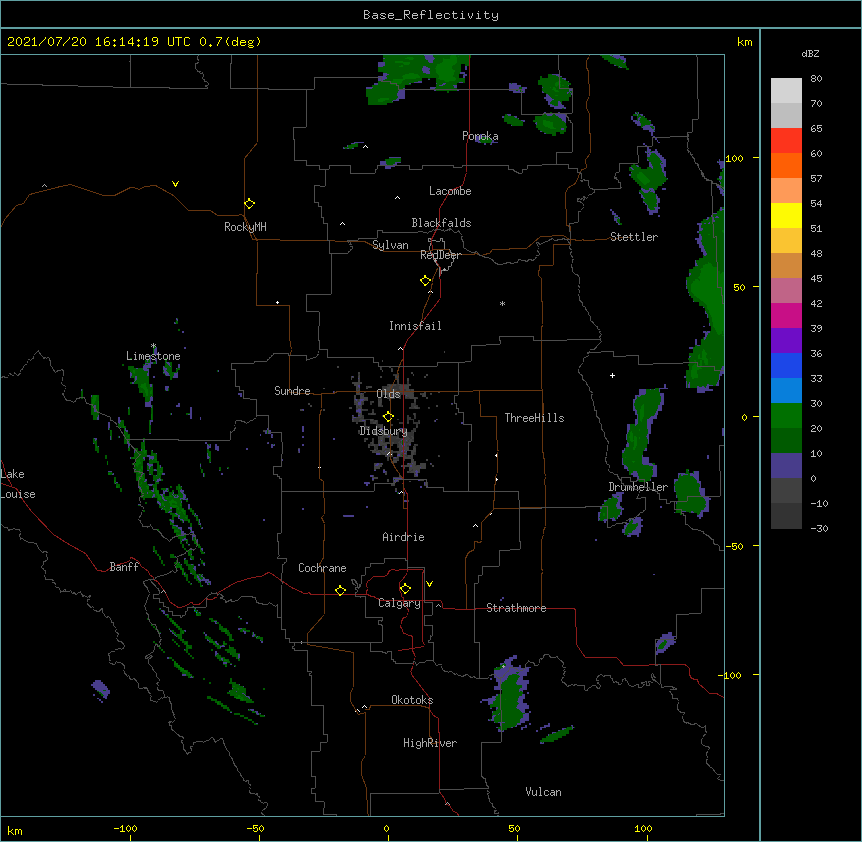Screen dimensions: 862x842
Task: Click the Vulcan label
Action: [x=543, y=792]
